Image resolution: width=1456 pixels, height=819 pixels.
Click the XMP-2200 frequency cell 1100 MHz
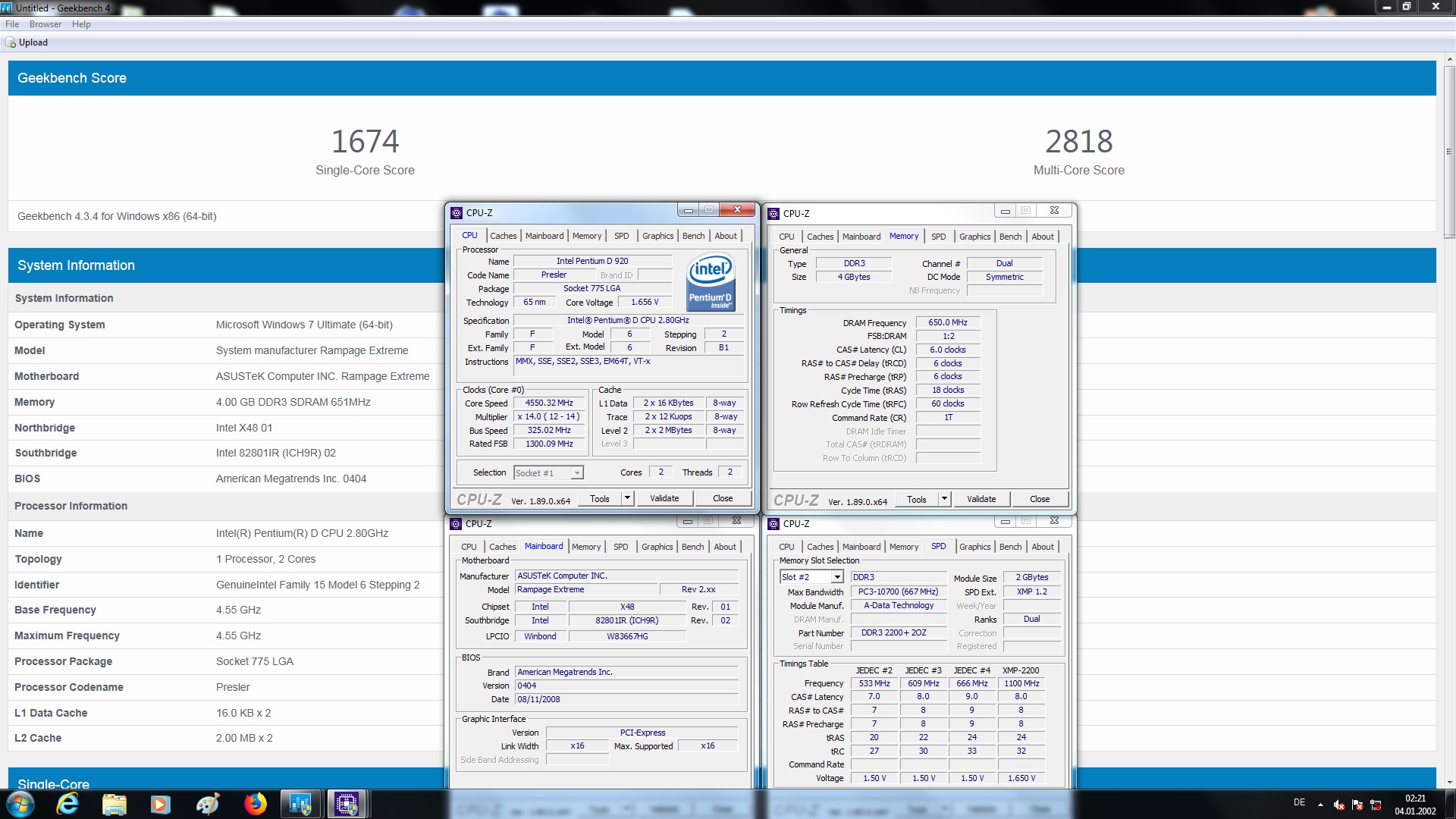[x=1021, y=683]
